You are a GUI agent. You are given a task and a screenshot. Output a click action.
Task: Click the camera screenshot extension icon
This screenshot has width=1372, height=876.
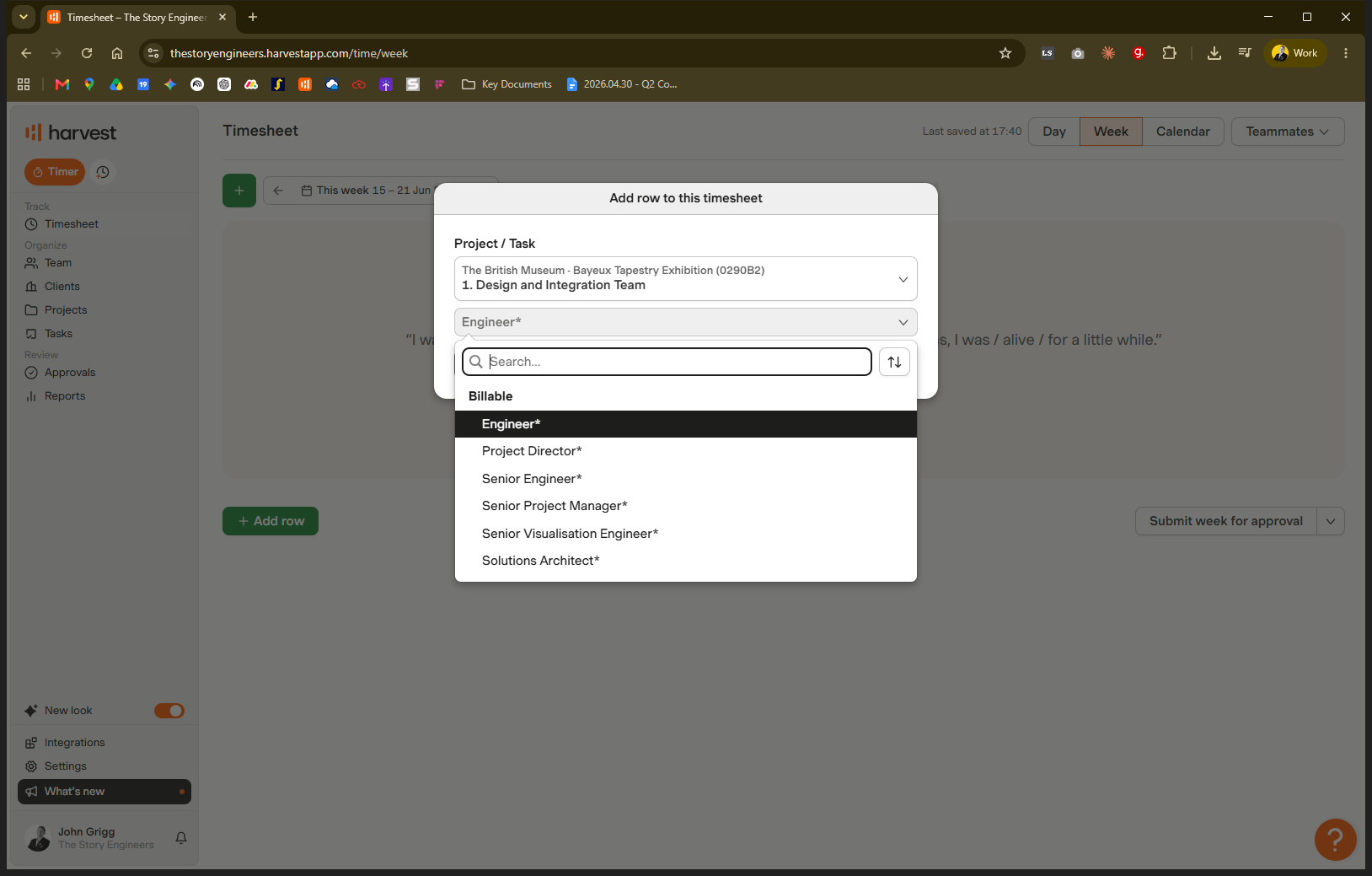coord(1078,53)
